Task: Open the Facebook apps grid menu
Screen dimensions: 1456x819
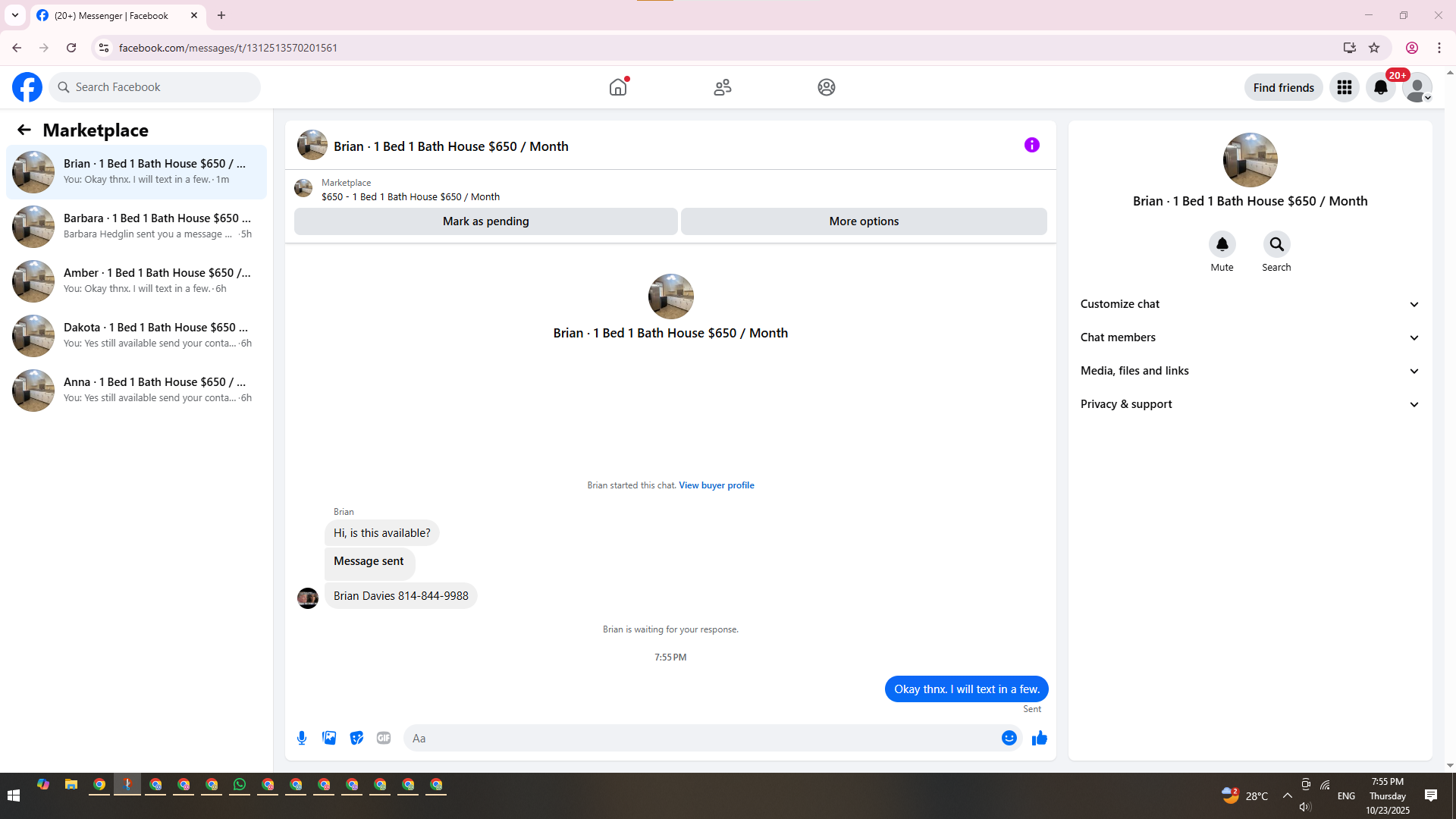Action: point(1344,88)
